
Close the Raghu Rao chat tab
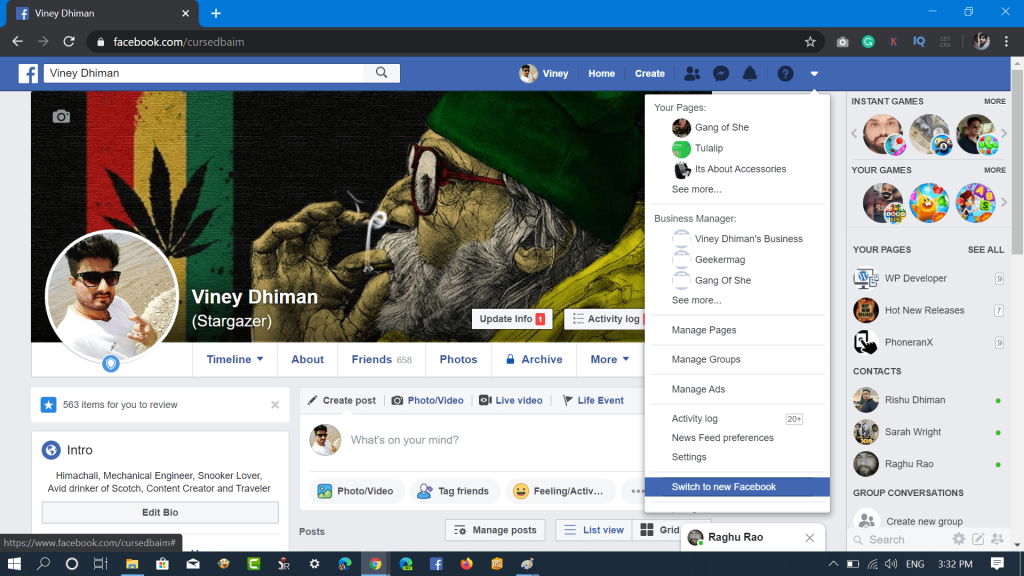(x=810, y=537)
